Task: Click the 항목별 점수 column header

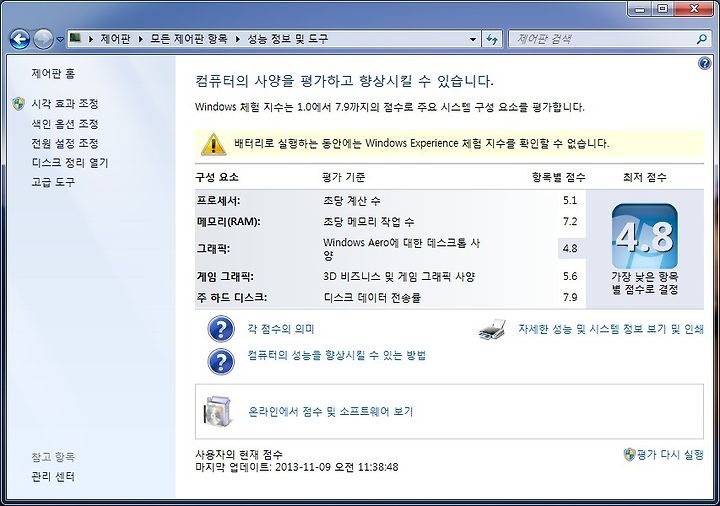Action: (x=558, y=177)
